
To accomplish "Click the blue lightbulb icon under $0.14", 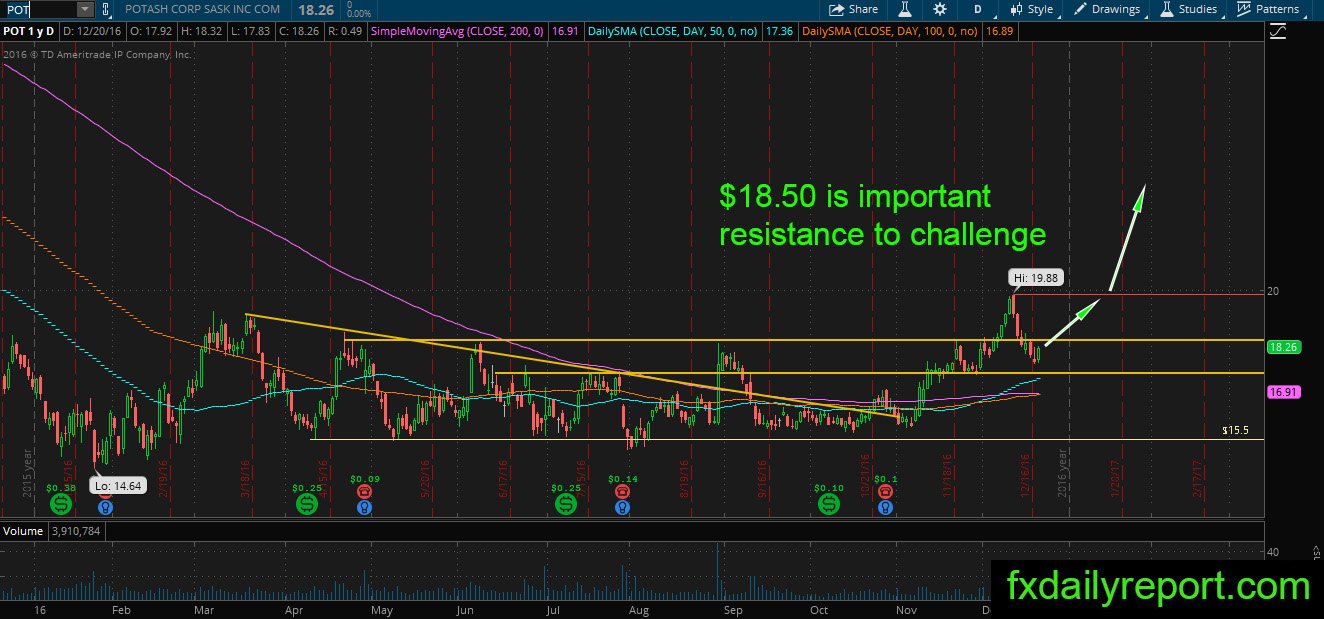I will coord(622,507).
